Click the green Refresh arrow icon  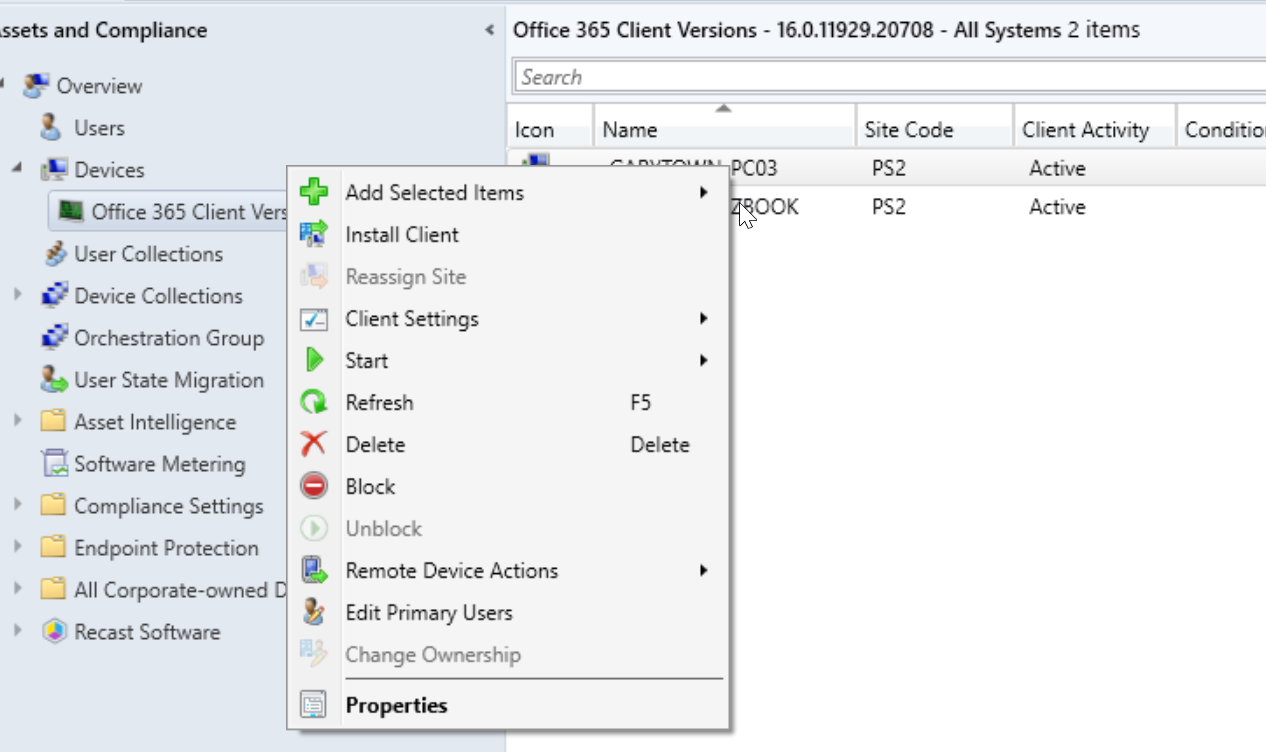314,402
